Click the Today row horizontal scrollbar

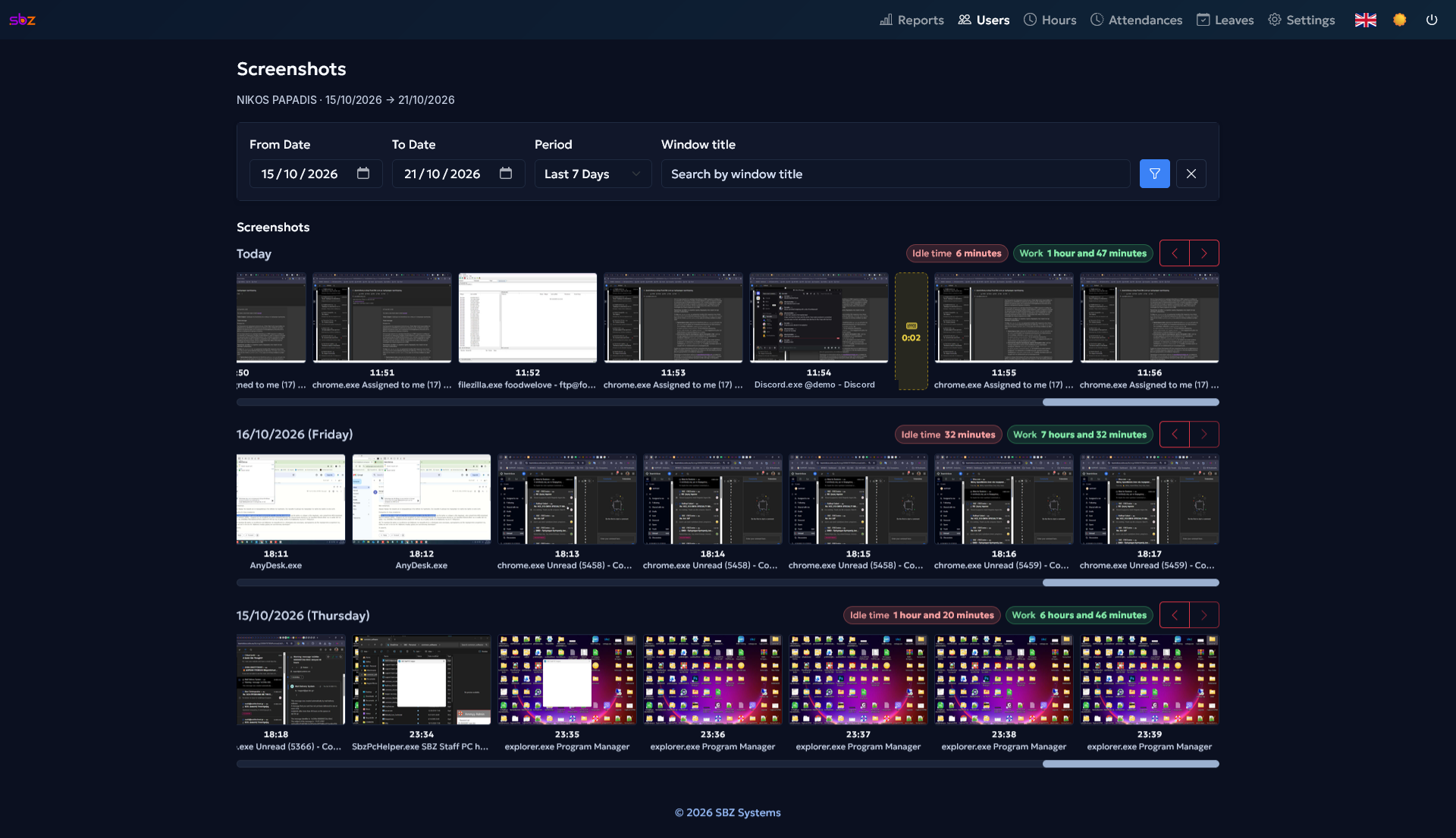coord(728,402)
